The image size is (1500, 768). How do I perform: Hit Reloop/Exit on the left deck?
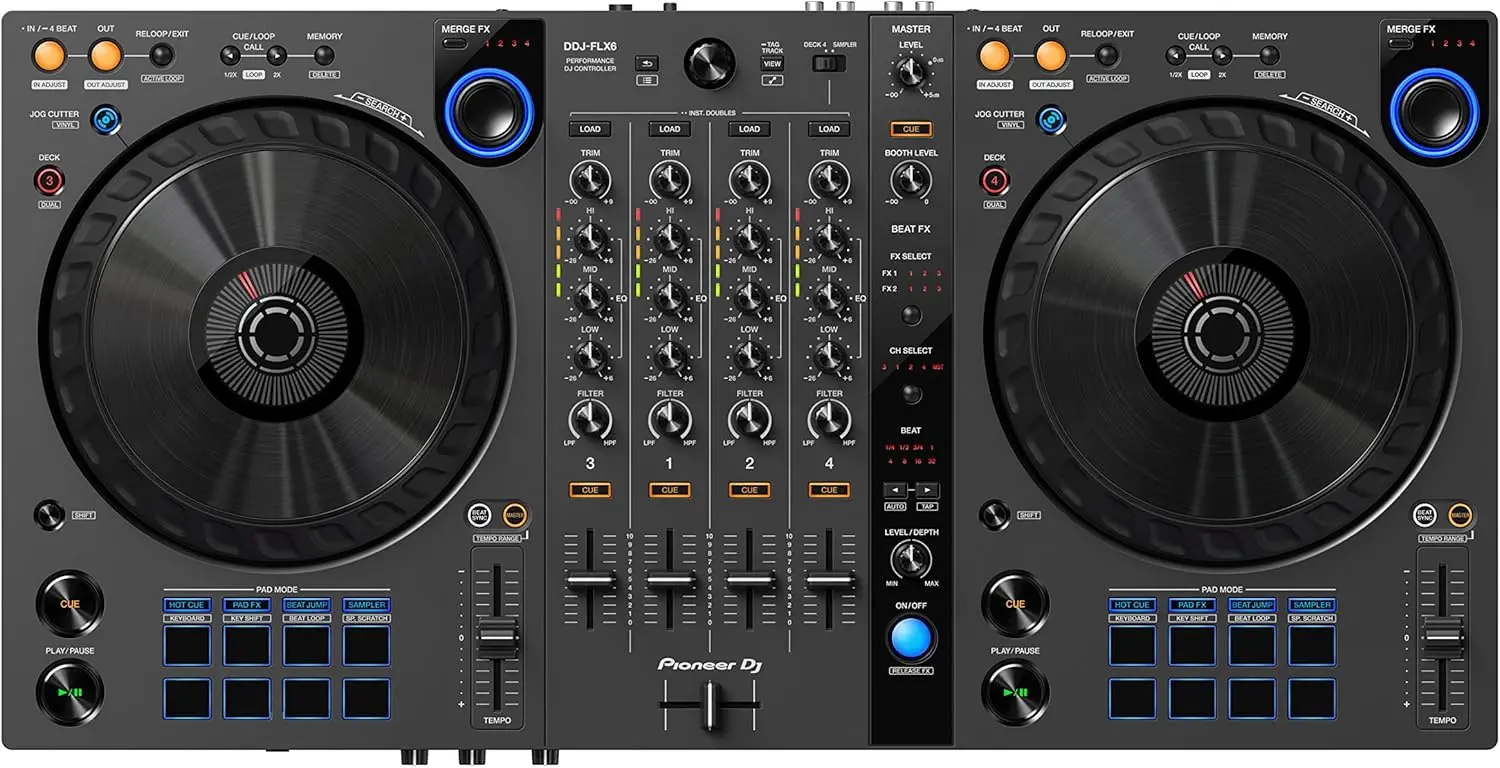pyautogui.click(x=160, y=56)
